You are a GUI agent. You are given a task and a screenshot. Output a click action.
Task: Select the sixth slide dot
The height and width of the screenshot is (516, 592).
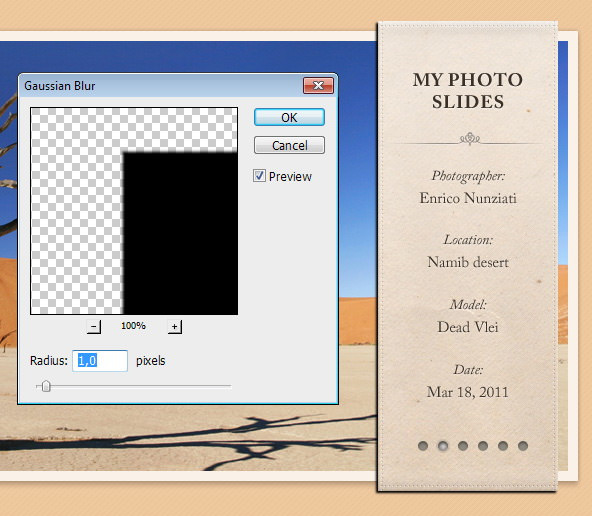[x=523, y=446]
